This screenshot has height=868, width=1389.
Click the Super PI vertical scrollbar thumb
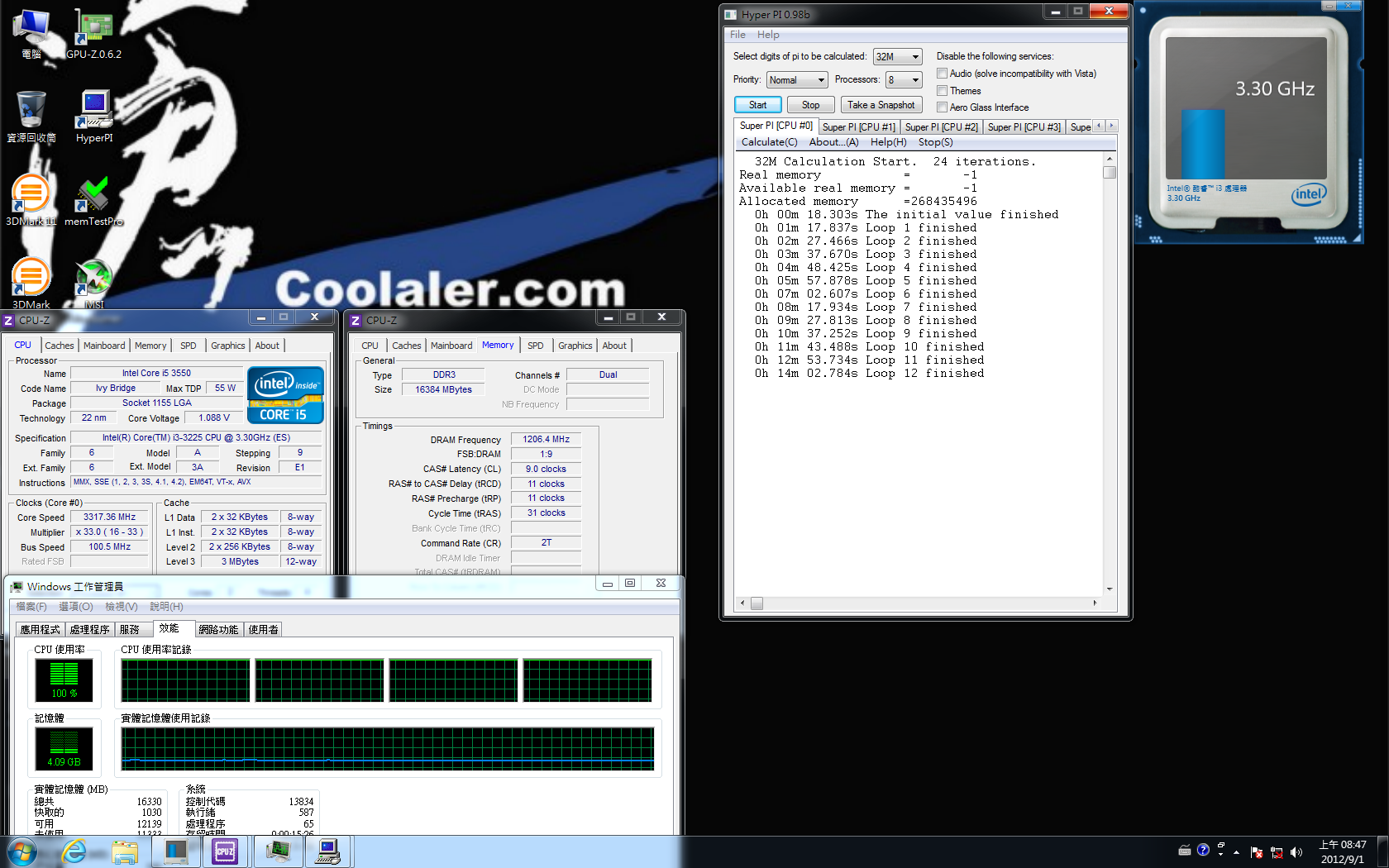click(x=1110, y=172)
